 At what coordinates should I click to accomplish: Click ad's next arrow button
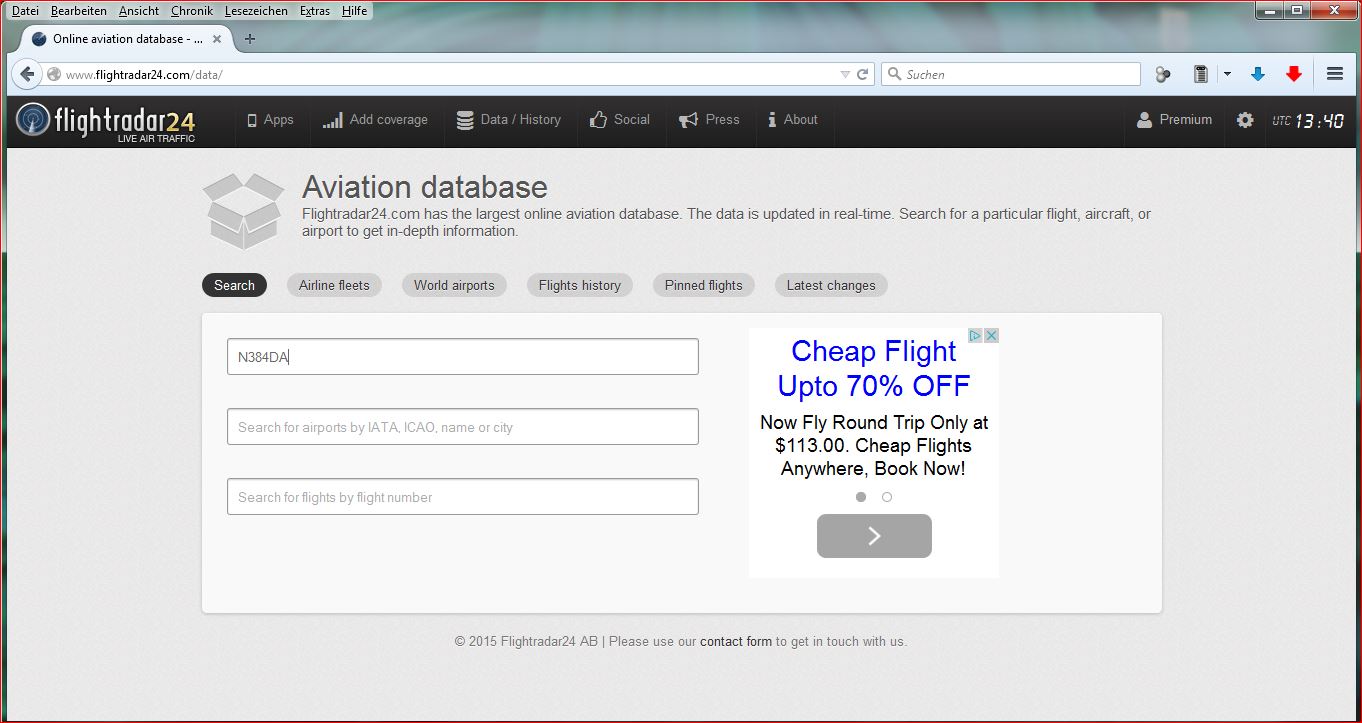click(x=874, y=536)
